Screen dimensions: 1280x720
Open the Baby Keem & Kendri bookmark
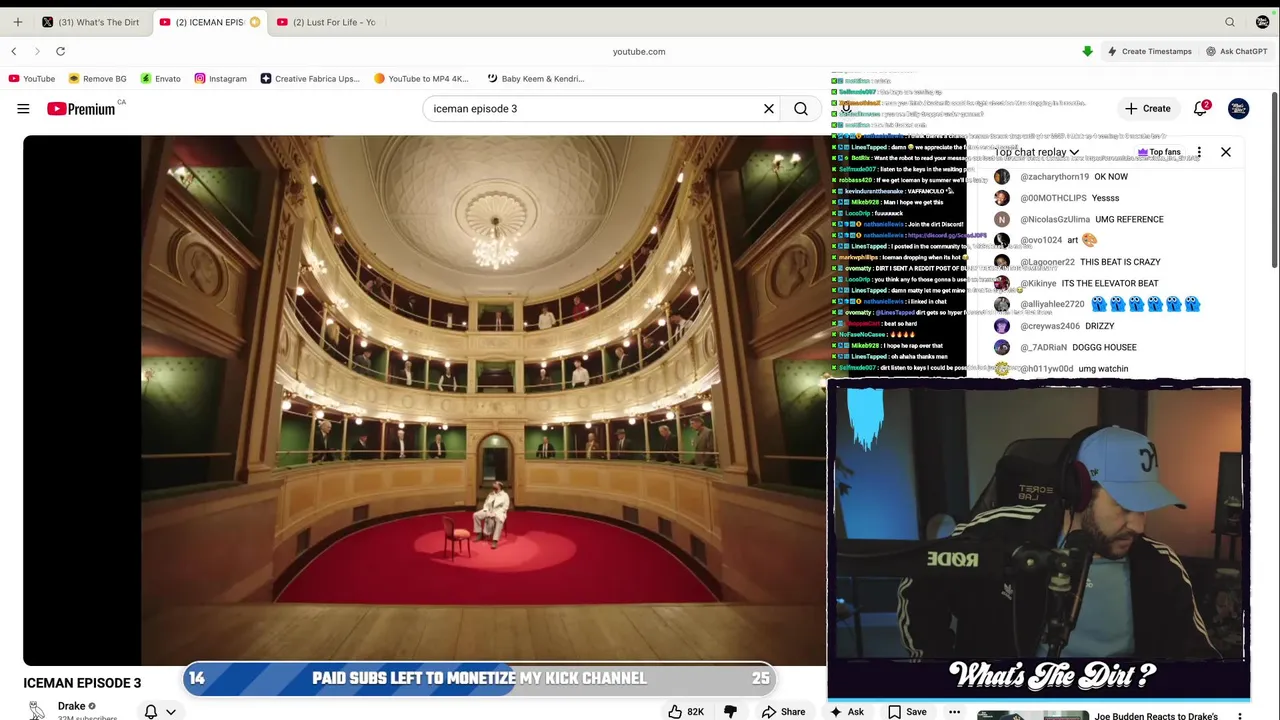534,78
